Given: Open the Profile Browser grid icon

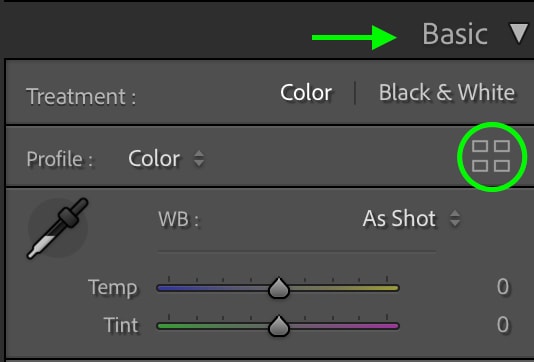Looking at the screenshot, I should (x=491, y=156).
